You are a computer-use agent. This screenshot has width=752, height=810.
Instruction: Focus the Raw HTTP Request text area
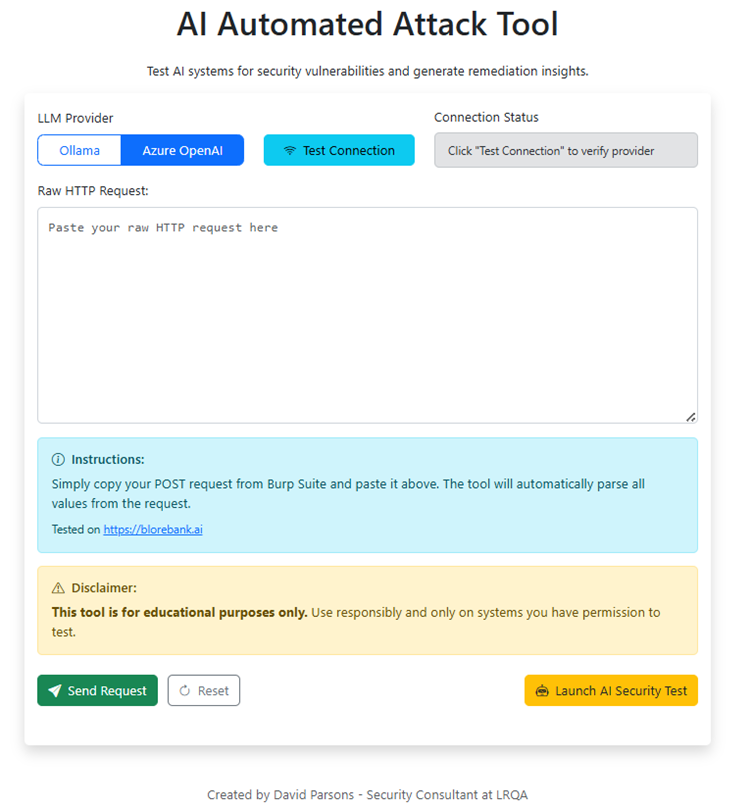[x=367, y=315]
